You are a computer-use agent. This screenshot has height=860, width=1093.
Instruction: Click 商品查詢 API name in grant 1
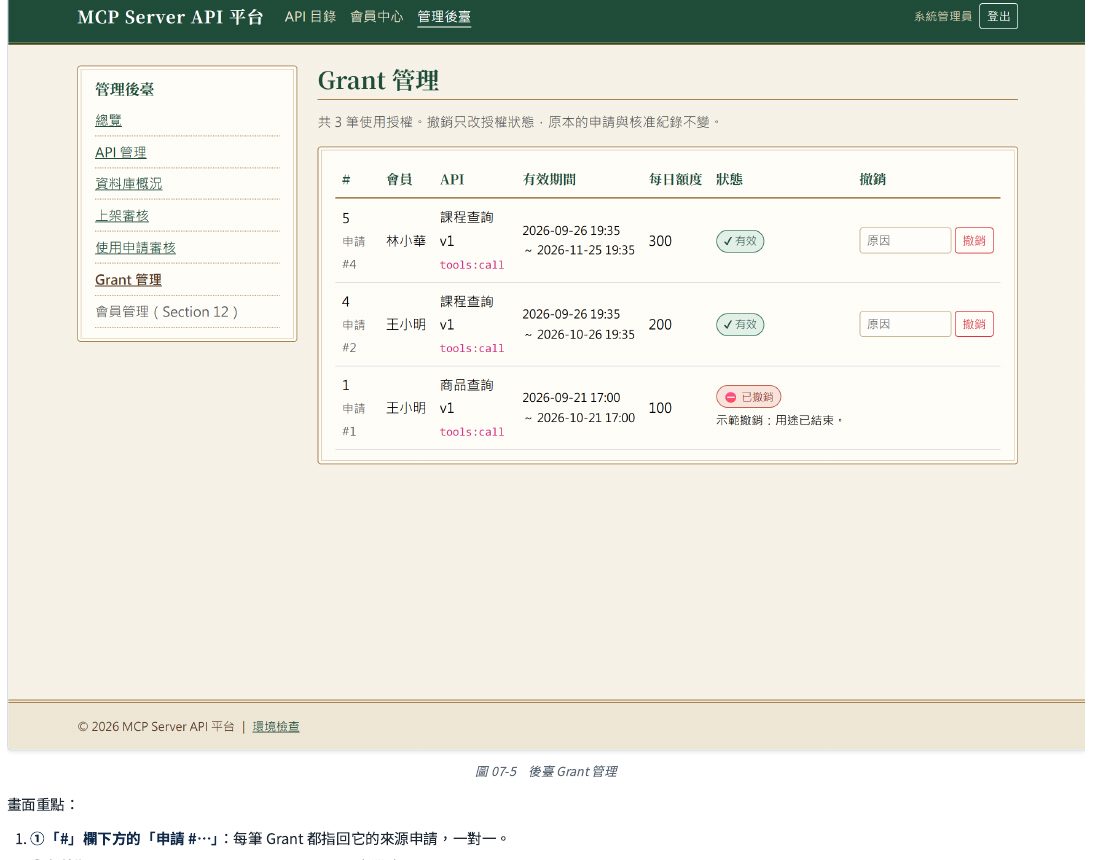pos(466,385)
